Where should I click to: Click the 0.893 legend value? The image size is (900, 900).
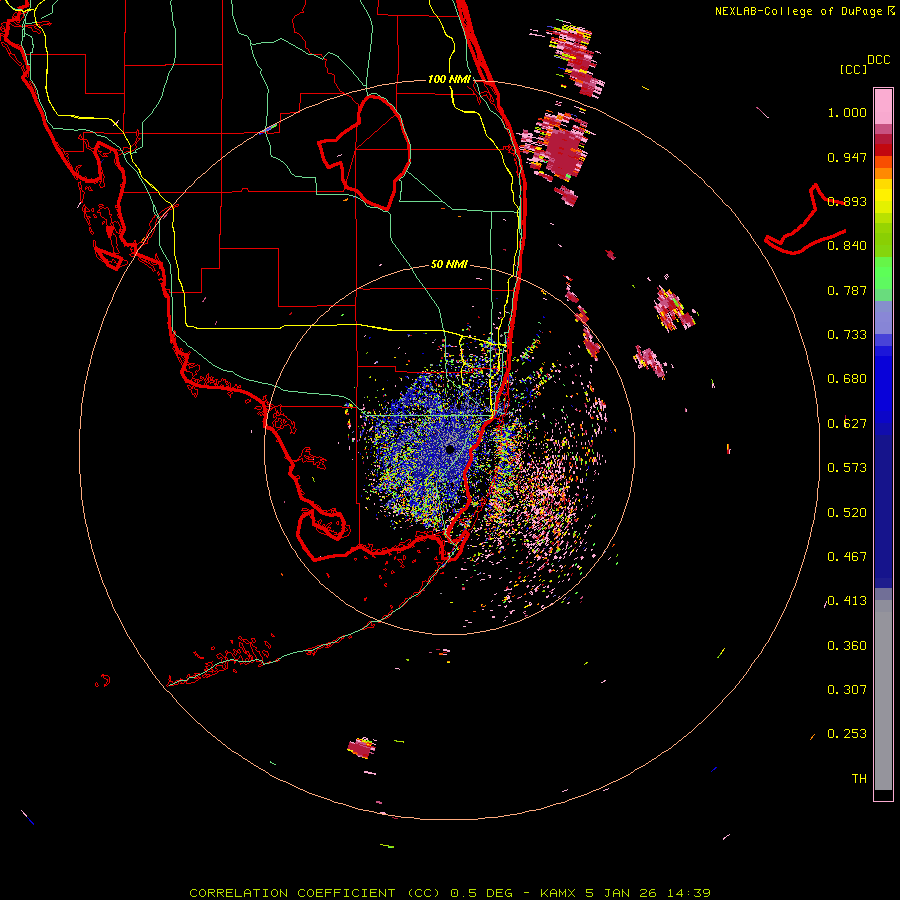pyautogui.click(x=847, y=201)
